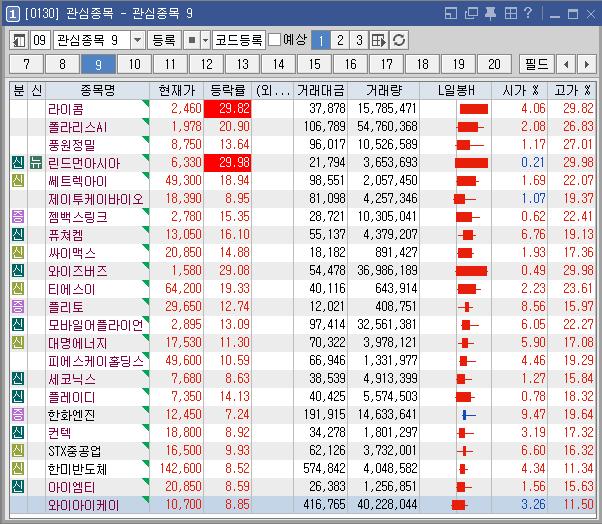Screen dimensions: 602x524
Task: Switch to group tab 17
Action: point(386,64)
